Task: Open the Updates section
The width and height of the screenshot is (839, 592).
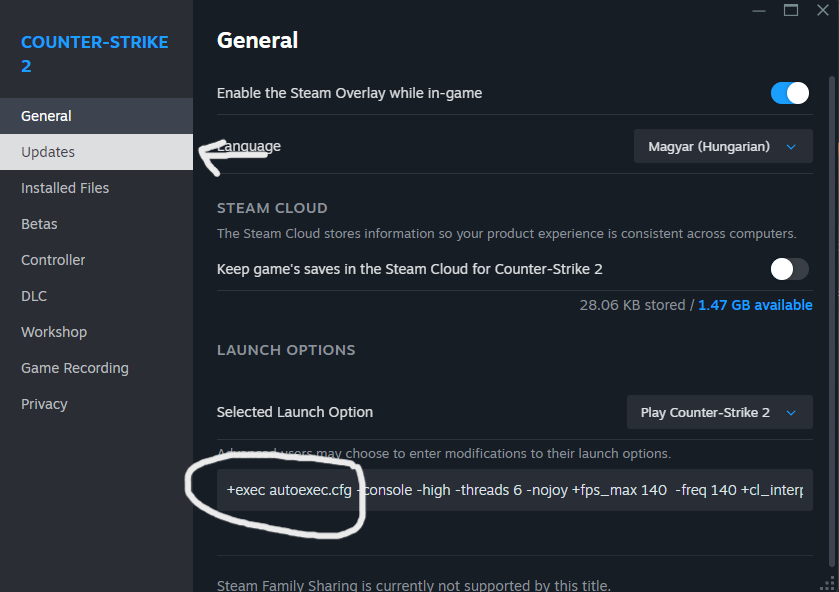Action: (96, 152)
